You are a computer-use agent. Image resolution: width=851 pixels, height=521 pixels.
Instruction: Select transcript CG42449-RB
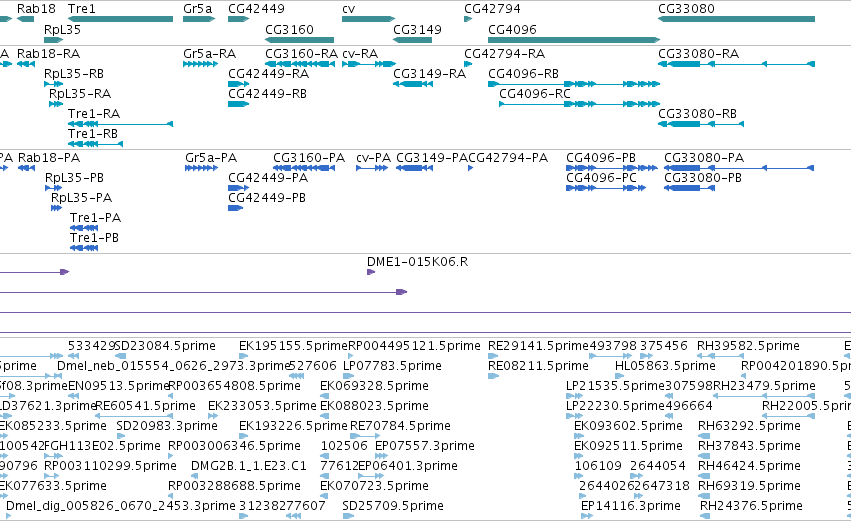[x=238, y=104]
